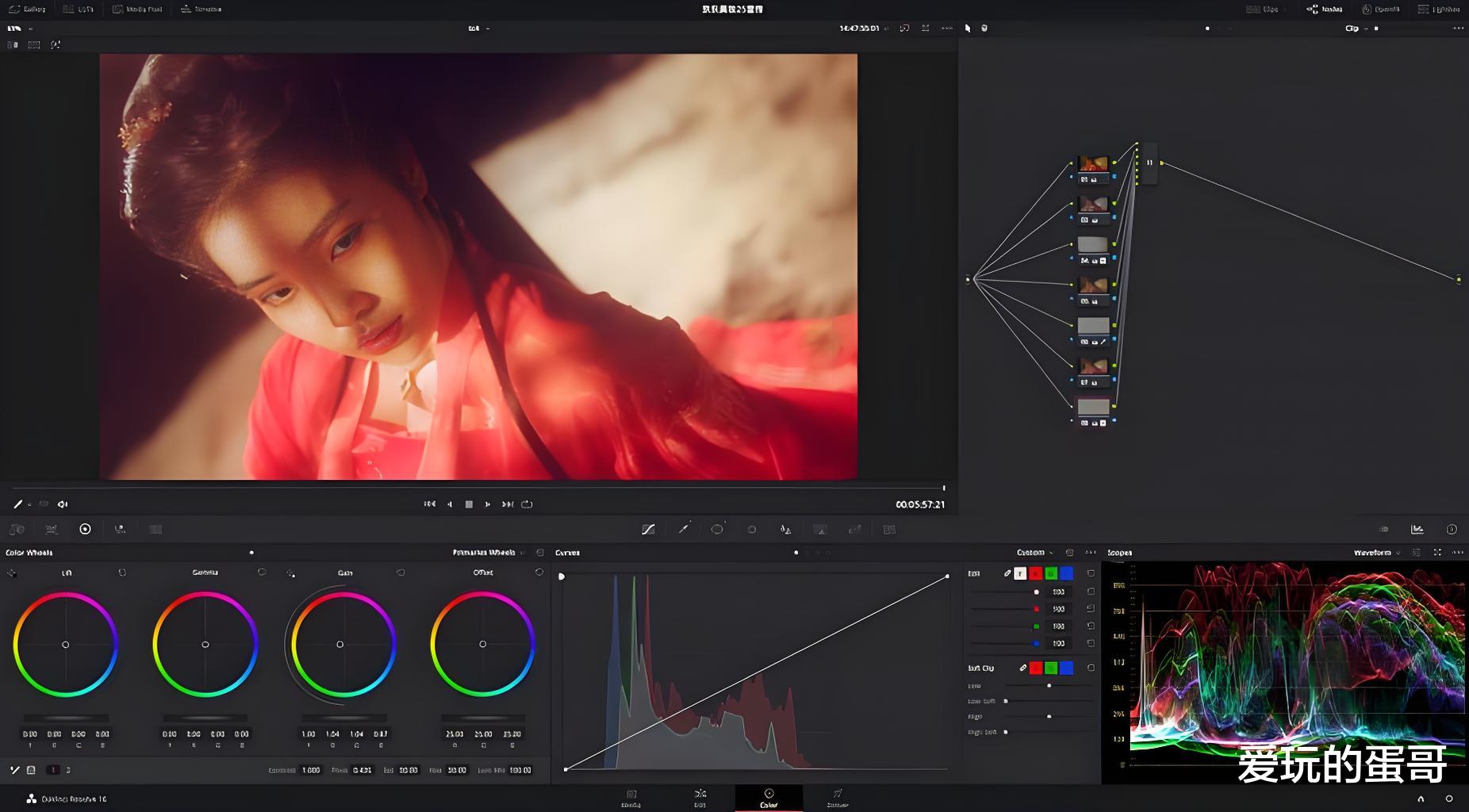1469x812 pixels.
Task: Toggle the blue curve channel in Edit row
Action: 1067,573
